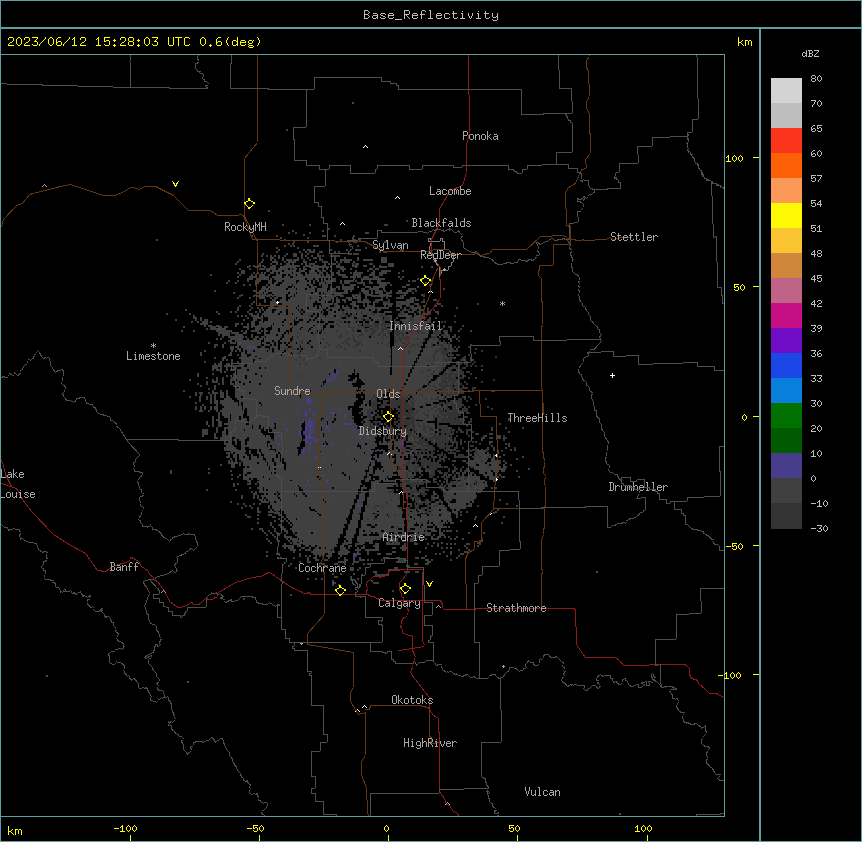Click the Vulcan label

(543, 792)
